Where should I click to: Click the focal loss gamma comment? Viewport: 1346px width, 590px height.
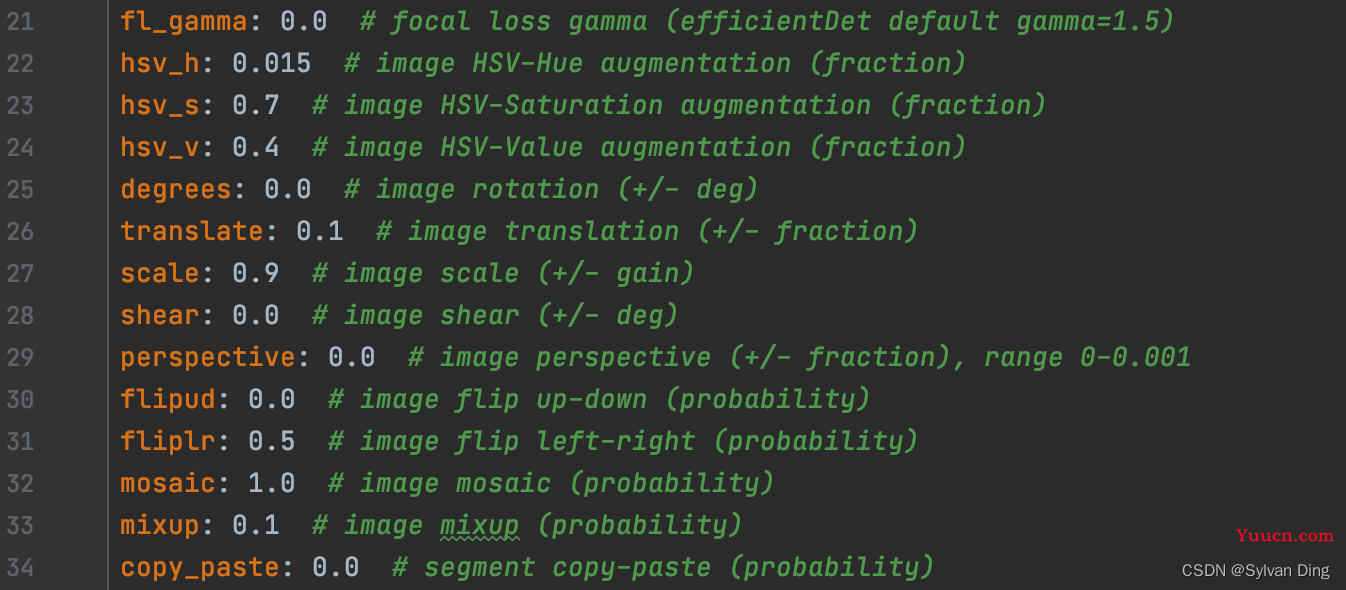coord(782,21)
